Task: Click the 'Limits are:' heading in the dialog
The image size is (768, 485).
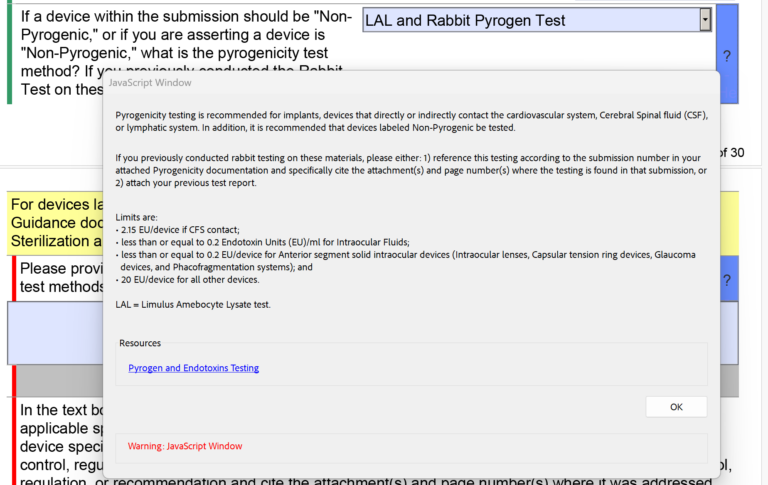Action: click(x=138, y=217)
